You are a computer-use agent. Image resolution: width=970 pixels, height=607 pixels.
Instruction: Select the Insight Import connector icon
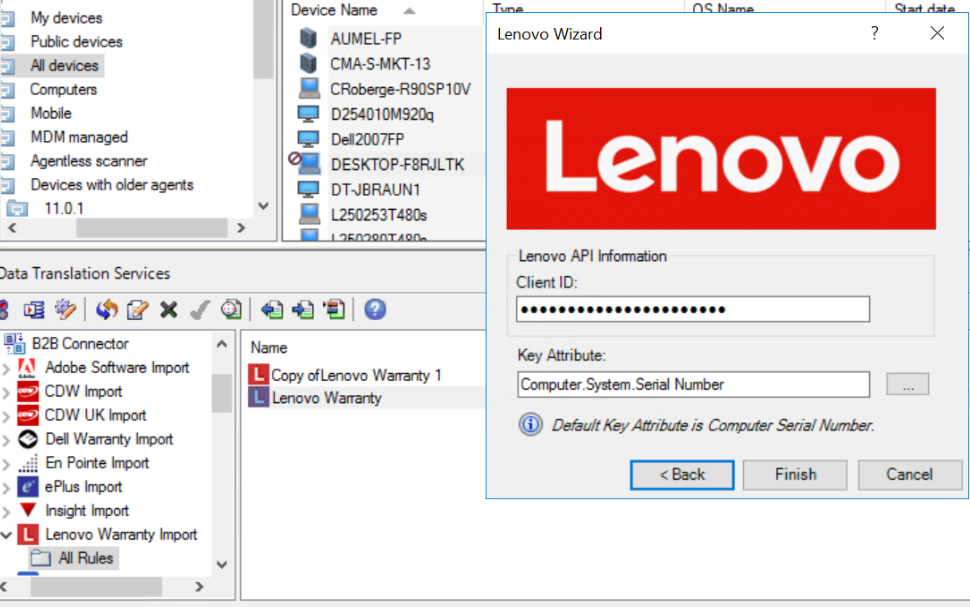[27, 511]
